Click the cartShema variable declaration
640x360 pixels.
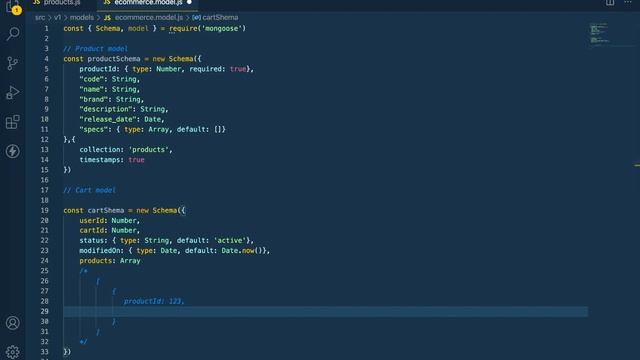click(106, 210)
